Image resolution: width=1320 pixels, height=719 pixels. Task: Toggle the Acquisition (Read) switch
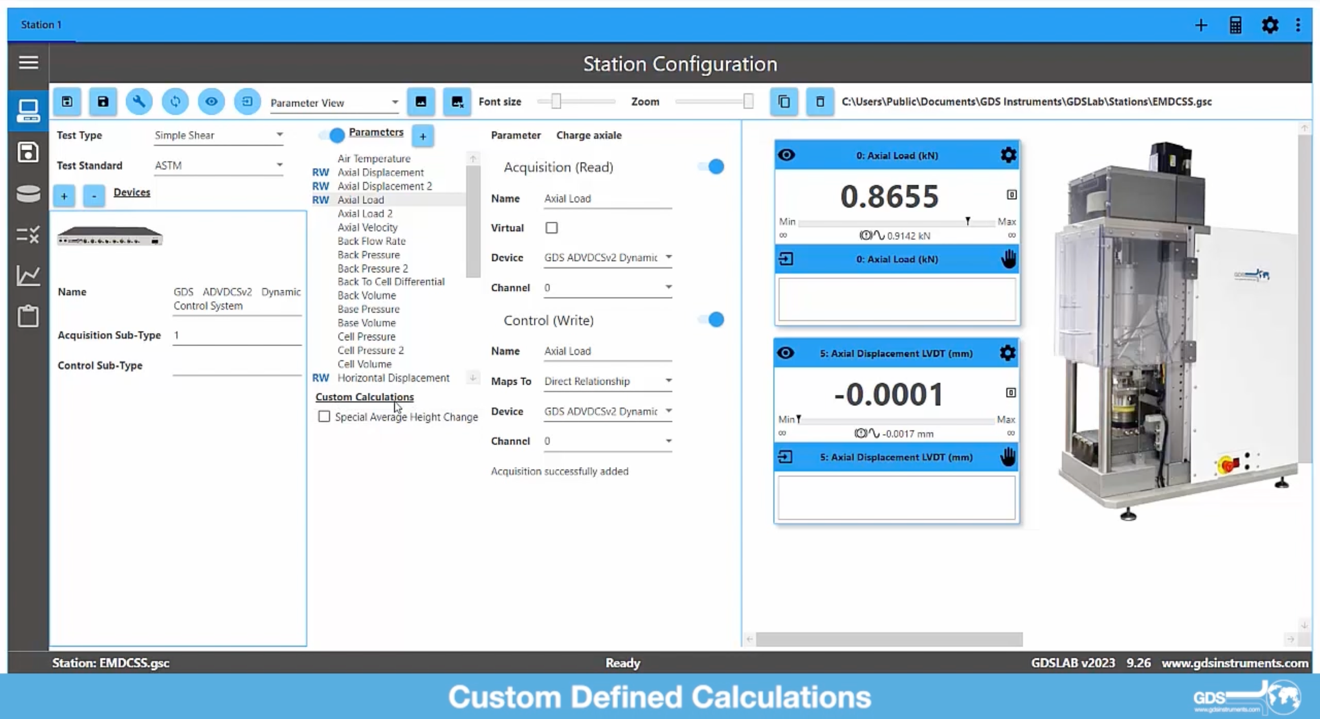pyautogui.click(x=711, y=167)
